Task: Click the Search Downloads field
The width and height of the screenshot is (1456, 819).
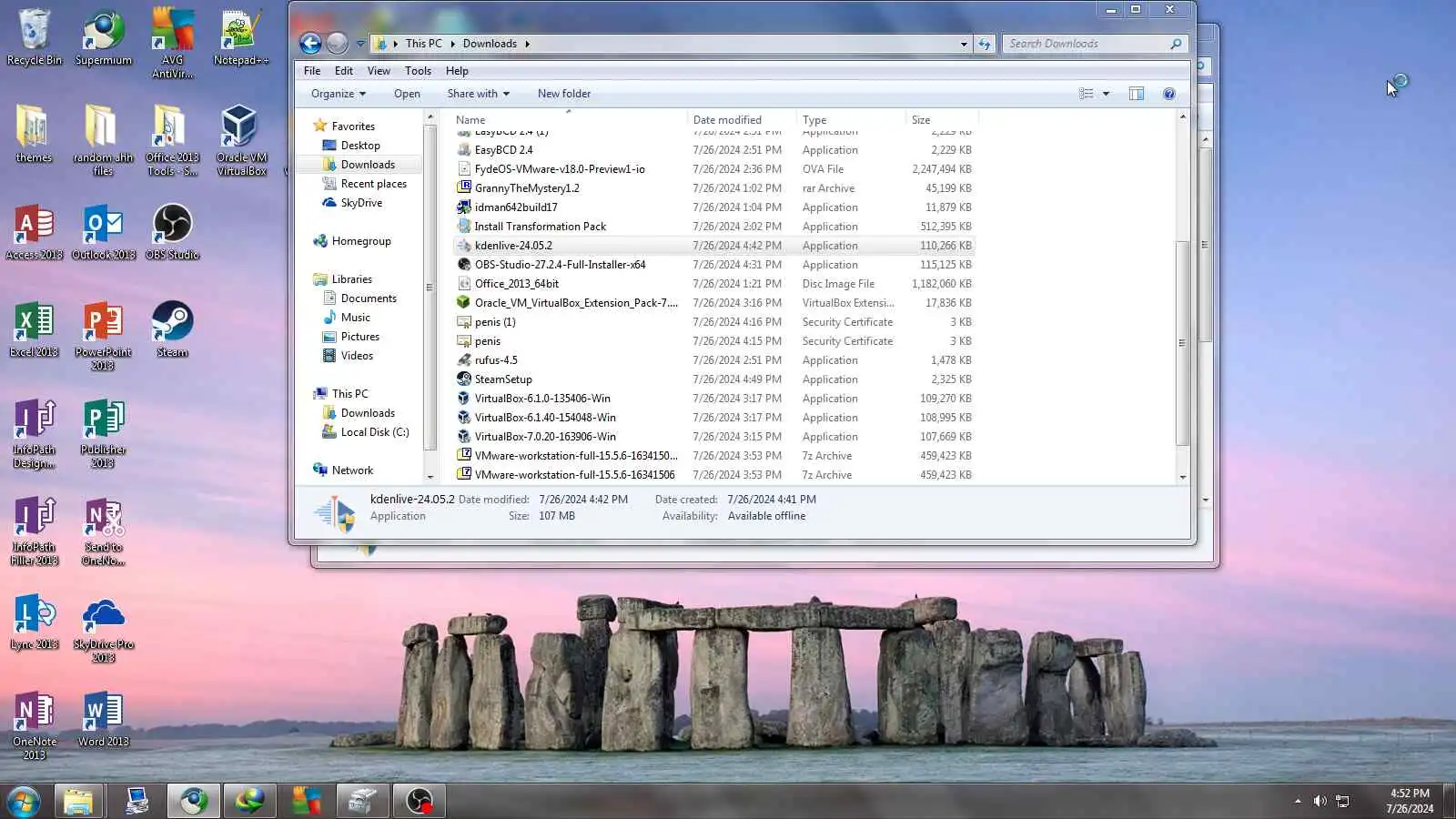Action: tap(1095, 44)
